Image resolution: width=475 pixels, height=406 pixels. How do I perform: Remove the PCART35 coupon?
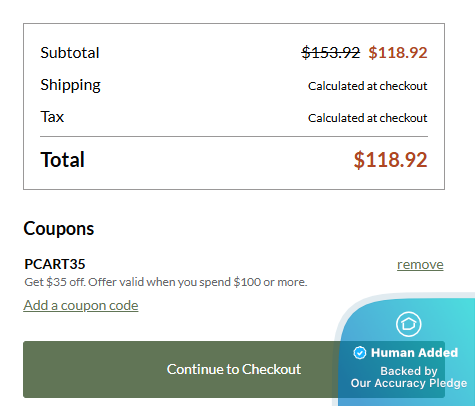click(420, 265)
